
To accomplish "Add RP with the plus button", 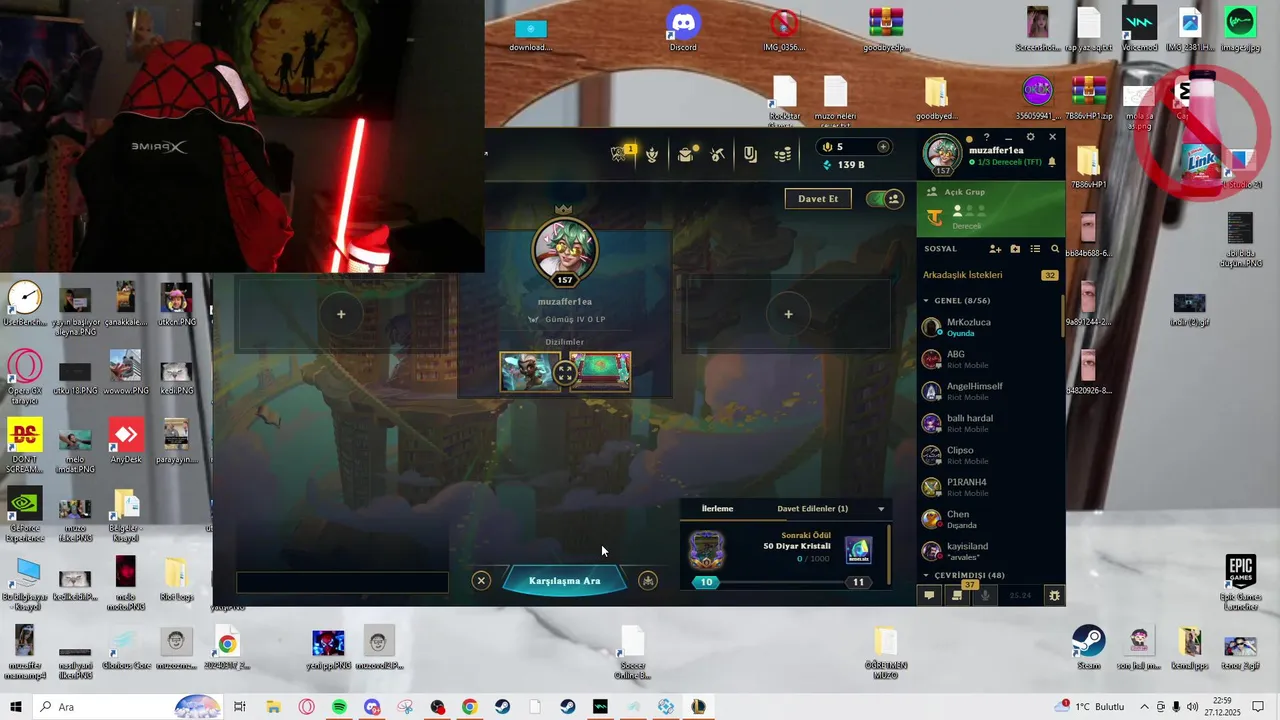I will [x=883, y=147].
